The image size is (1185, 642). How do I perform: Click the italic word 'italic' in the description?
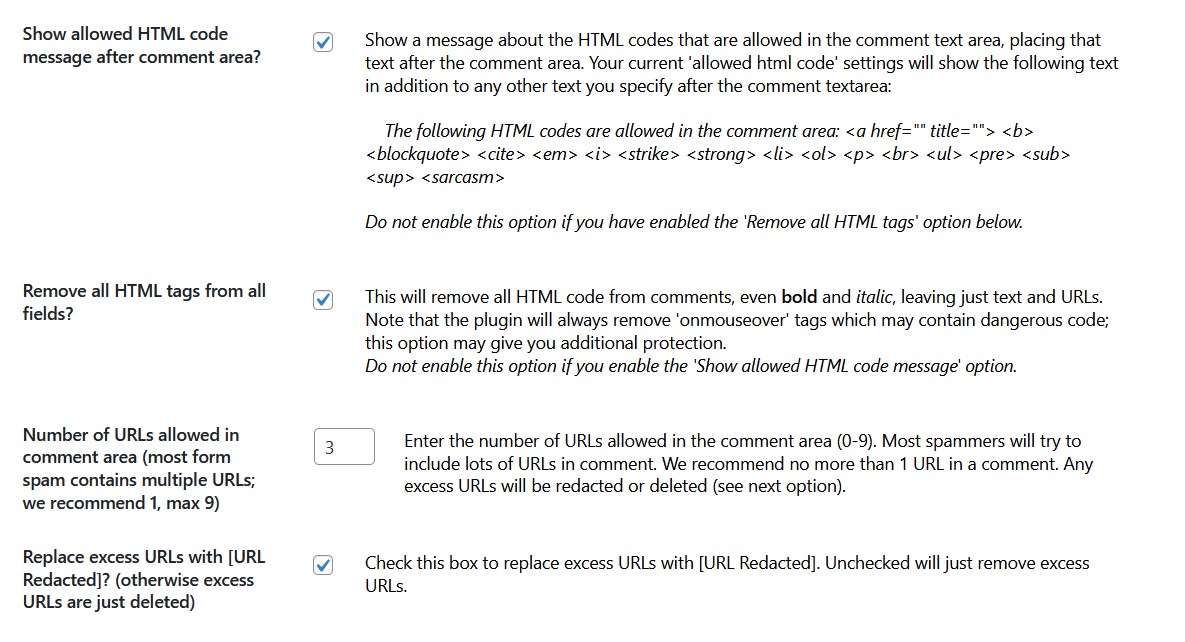pos(874,297)
